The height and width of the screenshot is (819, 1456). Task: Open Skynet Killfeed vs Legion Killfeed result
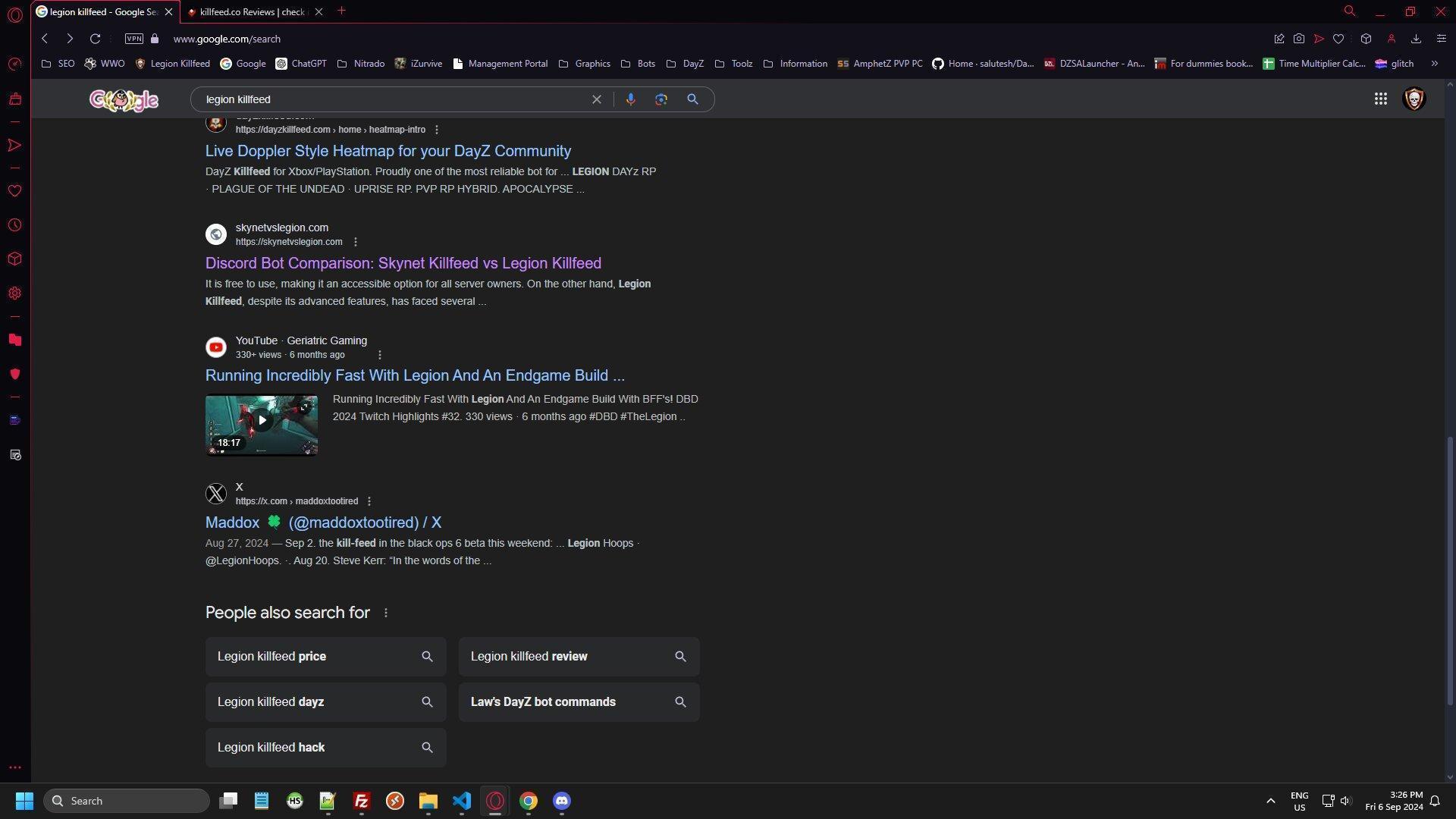(x=403, y=263)
